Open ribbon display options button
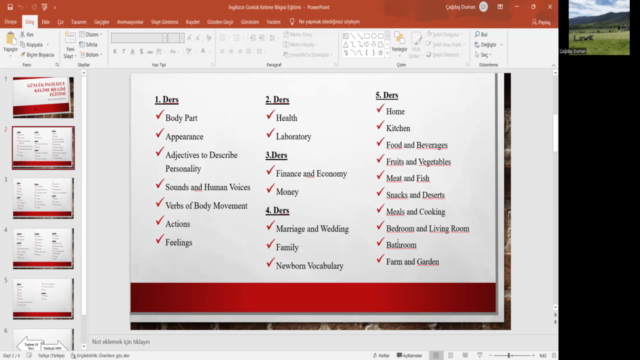 tap(500, 7)
